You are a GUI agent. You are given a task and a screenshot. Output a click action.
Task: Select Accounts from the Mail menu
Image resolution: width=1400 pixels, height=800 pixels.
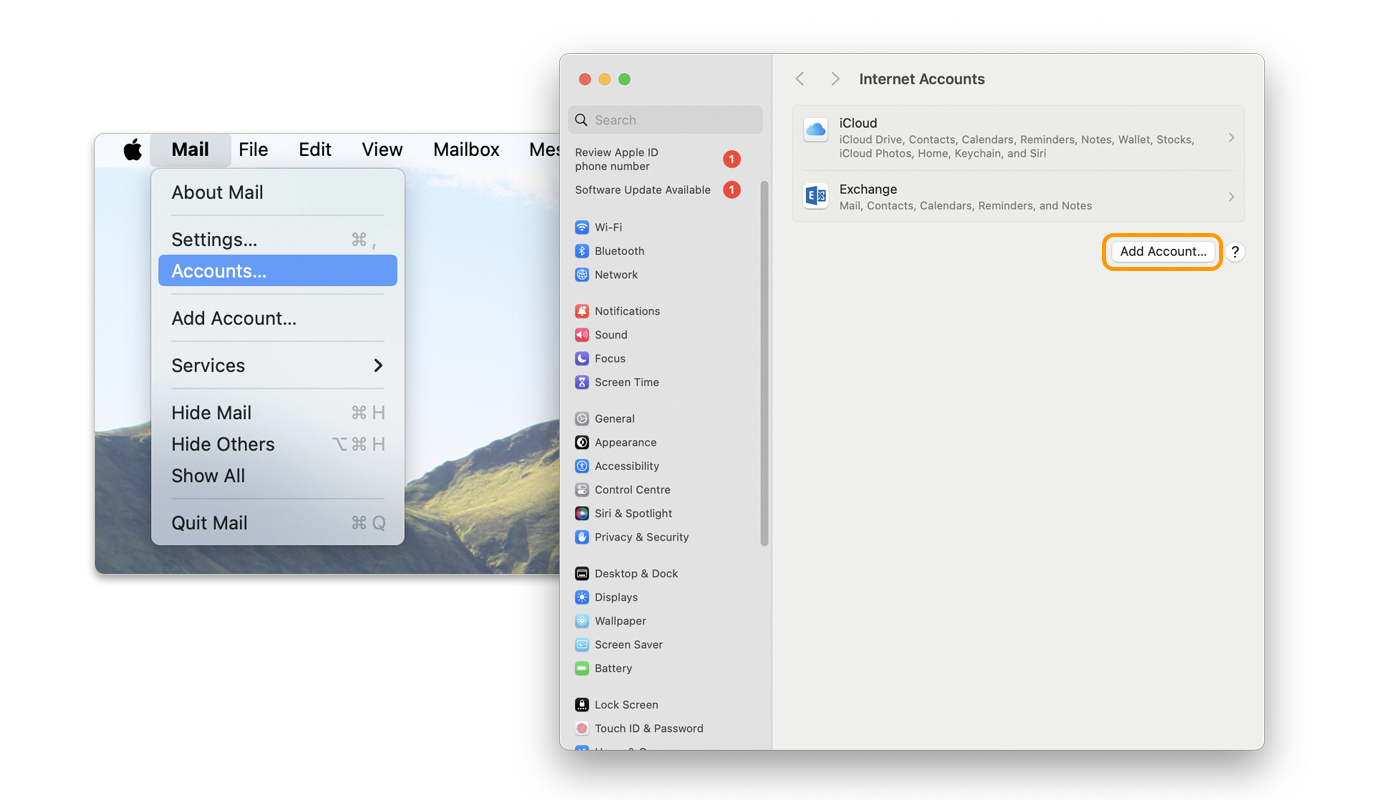277,270
